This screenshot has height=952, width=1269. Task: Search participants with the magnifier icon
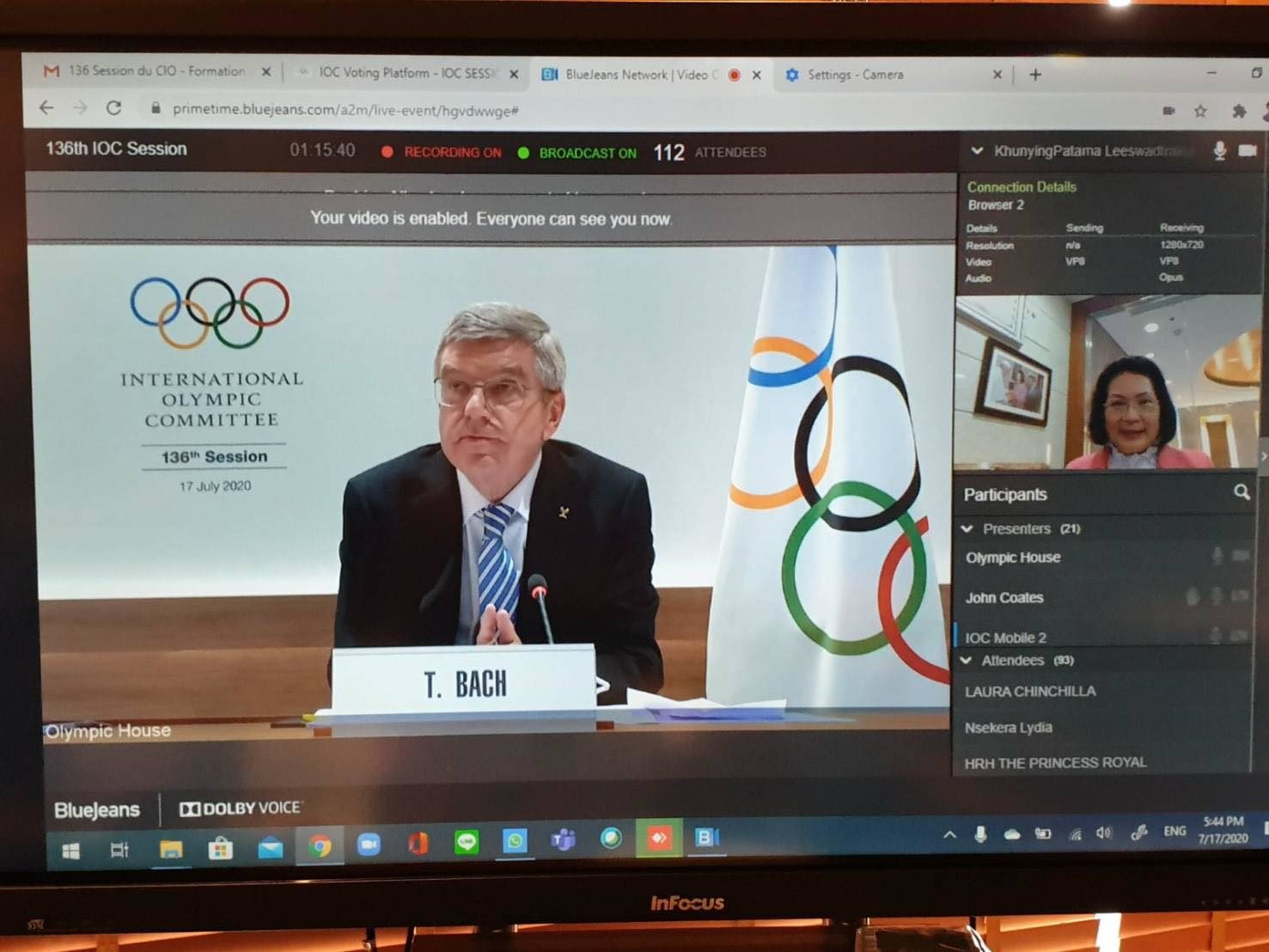click(1242, 491)
